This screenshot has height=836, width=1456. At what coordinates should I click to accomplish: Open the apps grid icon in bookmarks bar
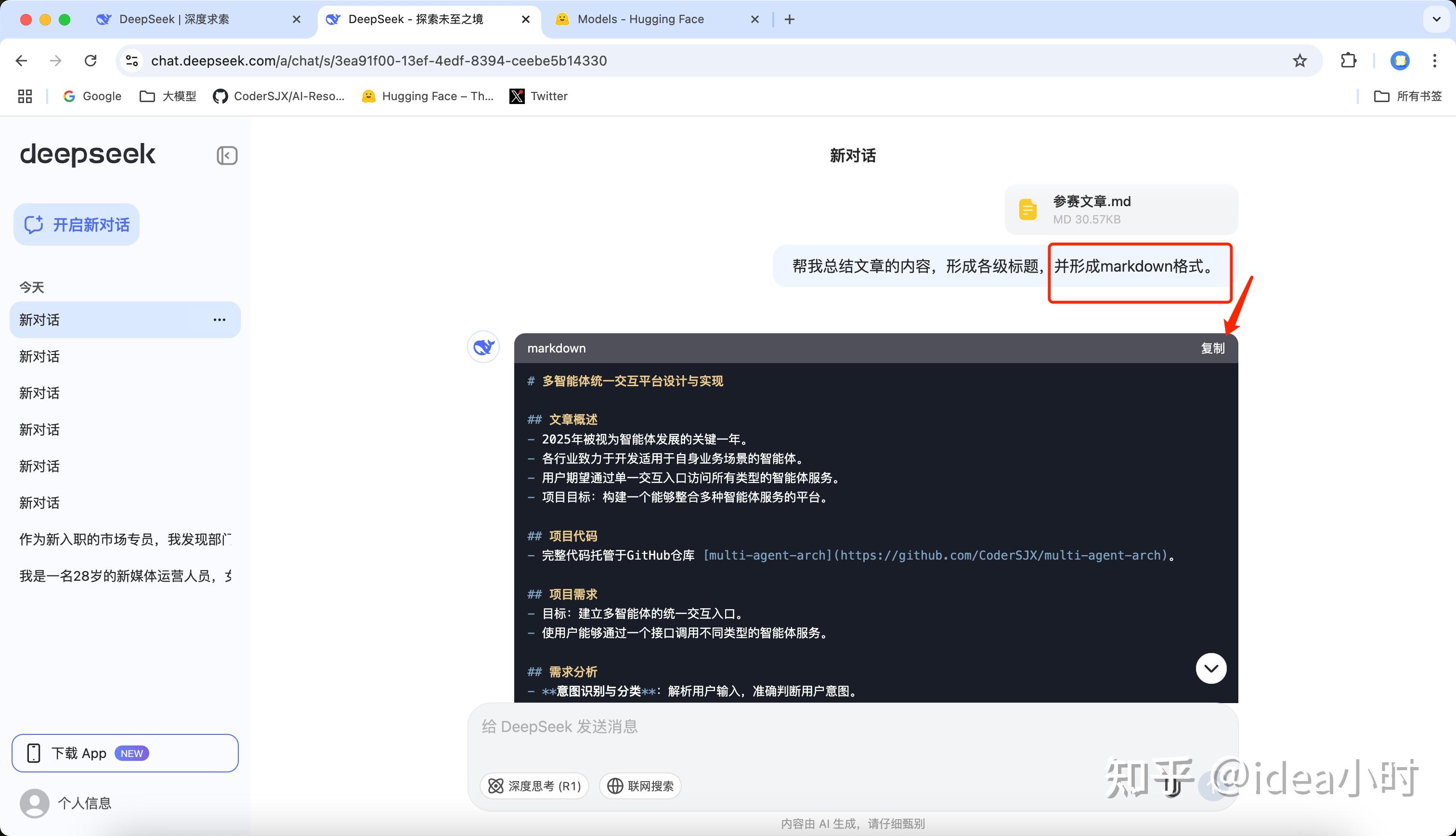click(25, 96)
